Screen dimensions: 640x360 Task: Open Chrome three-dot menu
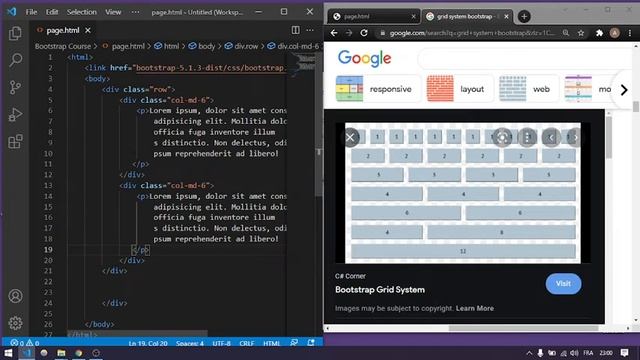pos(630,33)
